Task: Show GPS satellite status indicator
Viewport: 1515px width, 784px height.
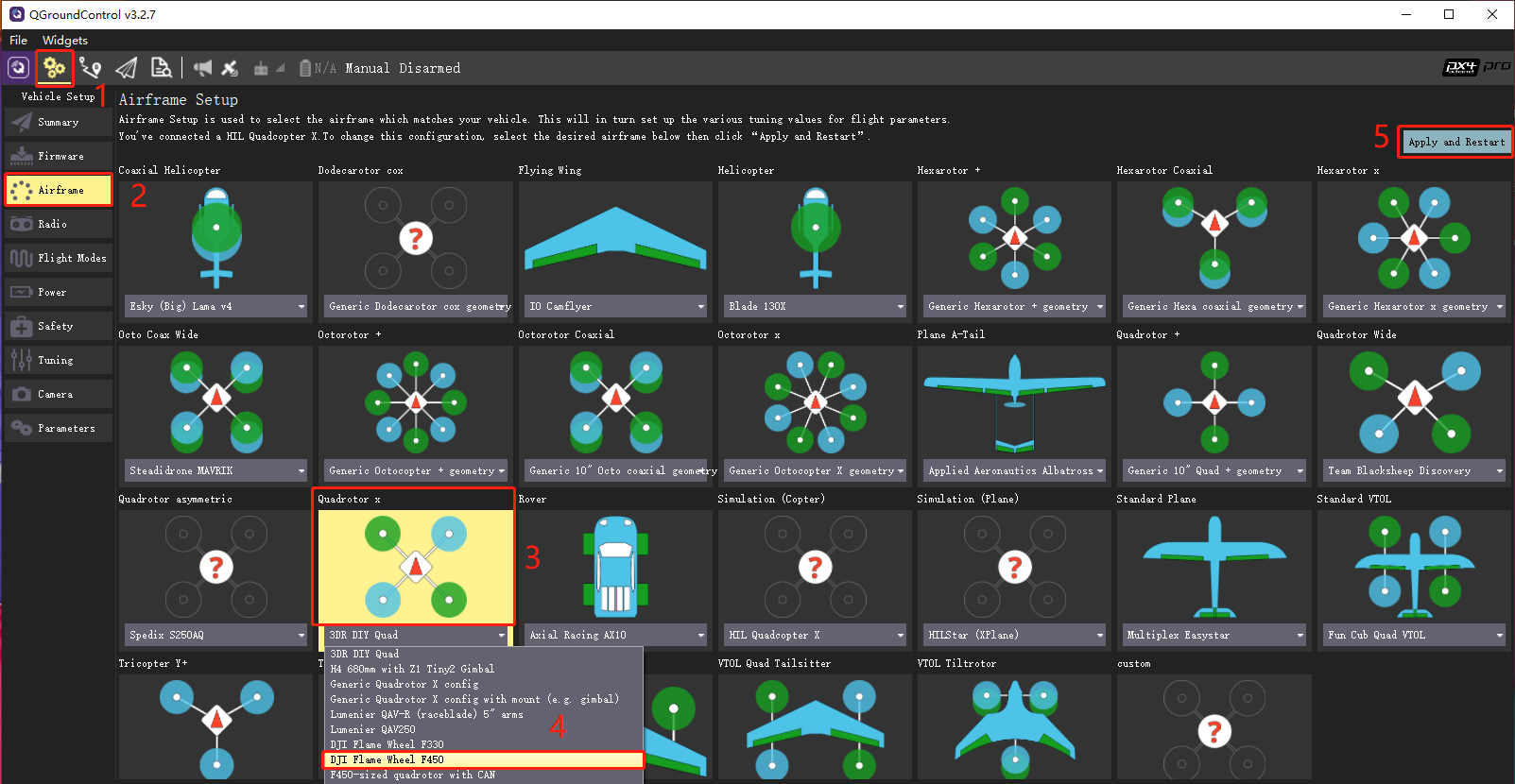Action: [x=230, y=68]
